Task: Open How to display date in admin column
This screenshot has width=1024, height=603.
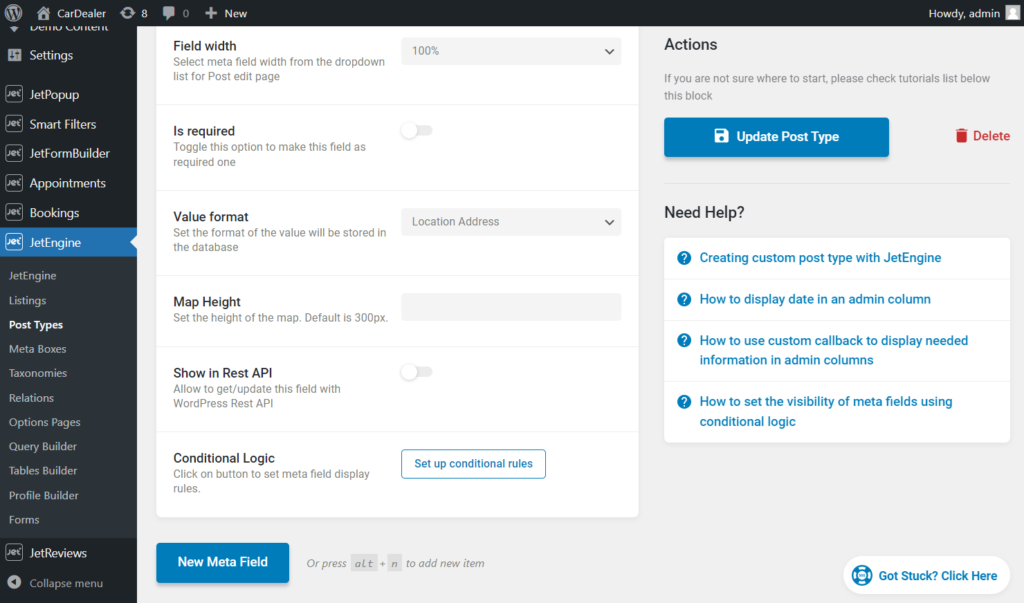Action: (x=815, y=299)
